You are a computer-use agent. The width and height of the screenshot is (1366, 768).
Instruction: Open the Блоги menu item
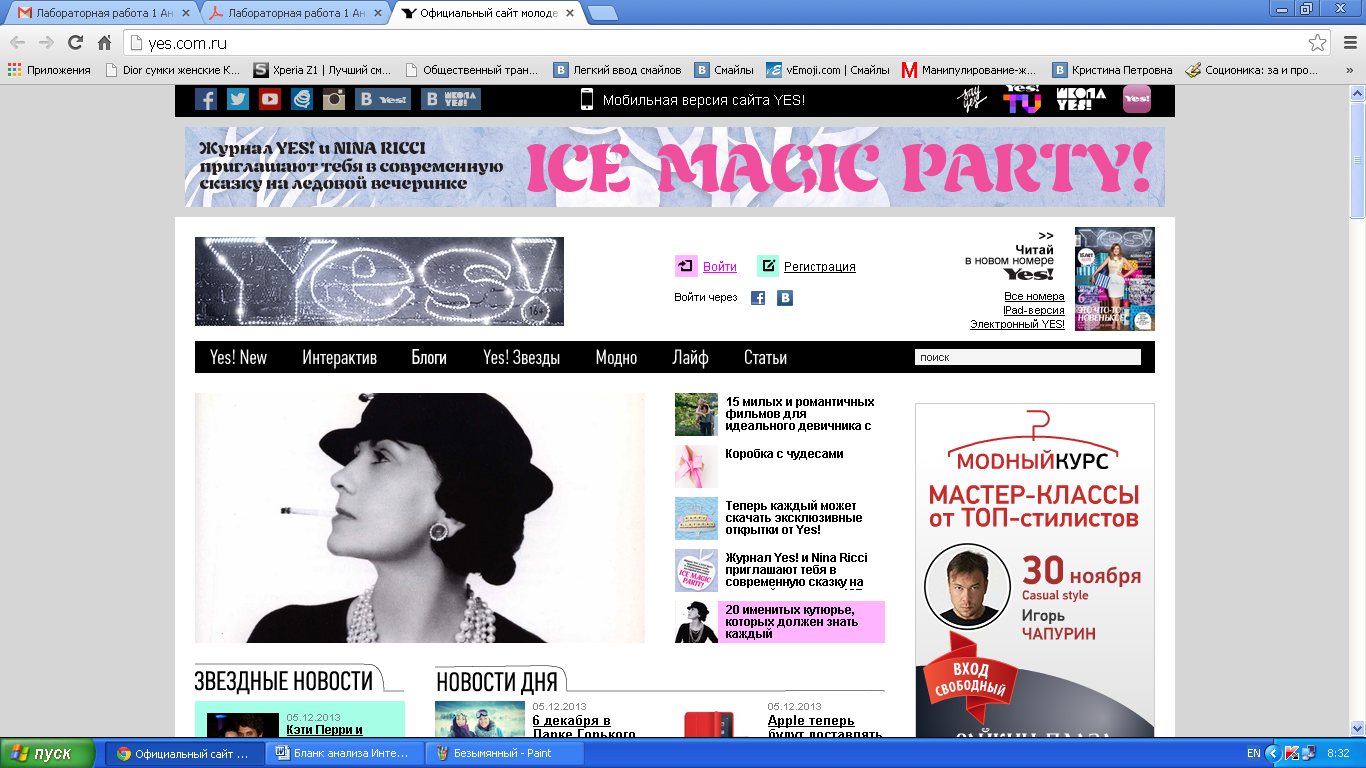(x=429, y=357)
